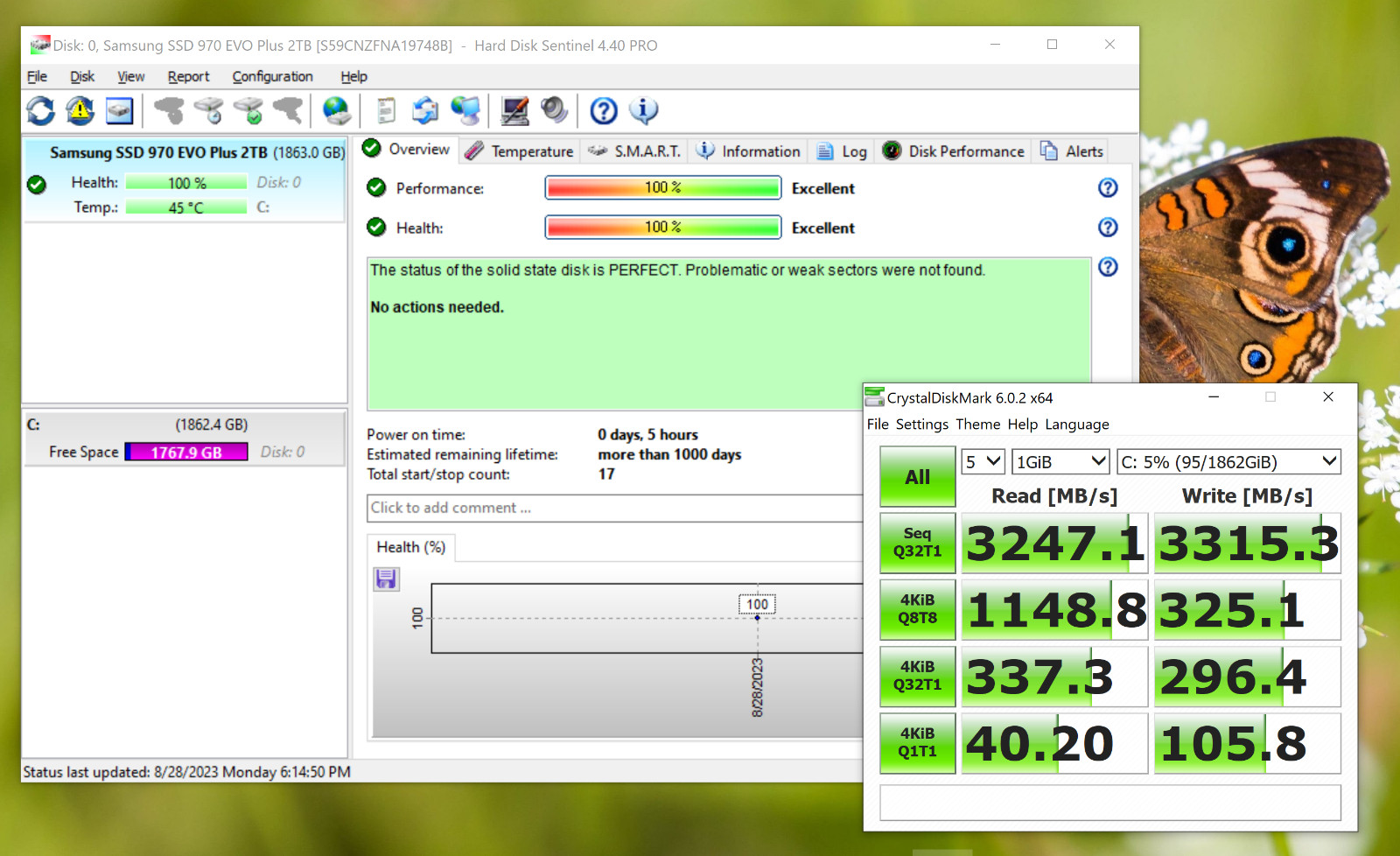Click the 4KiB Q8T8 read result 1148.8
Screen dimensions: 1400x856
click(x=1054, y=610)
